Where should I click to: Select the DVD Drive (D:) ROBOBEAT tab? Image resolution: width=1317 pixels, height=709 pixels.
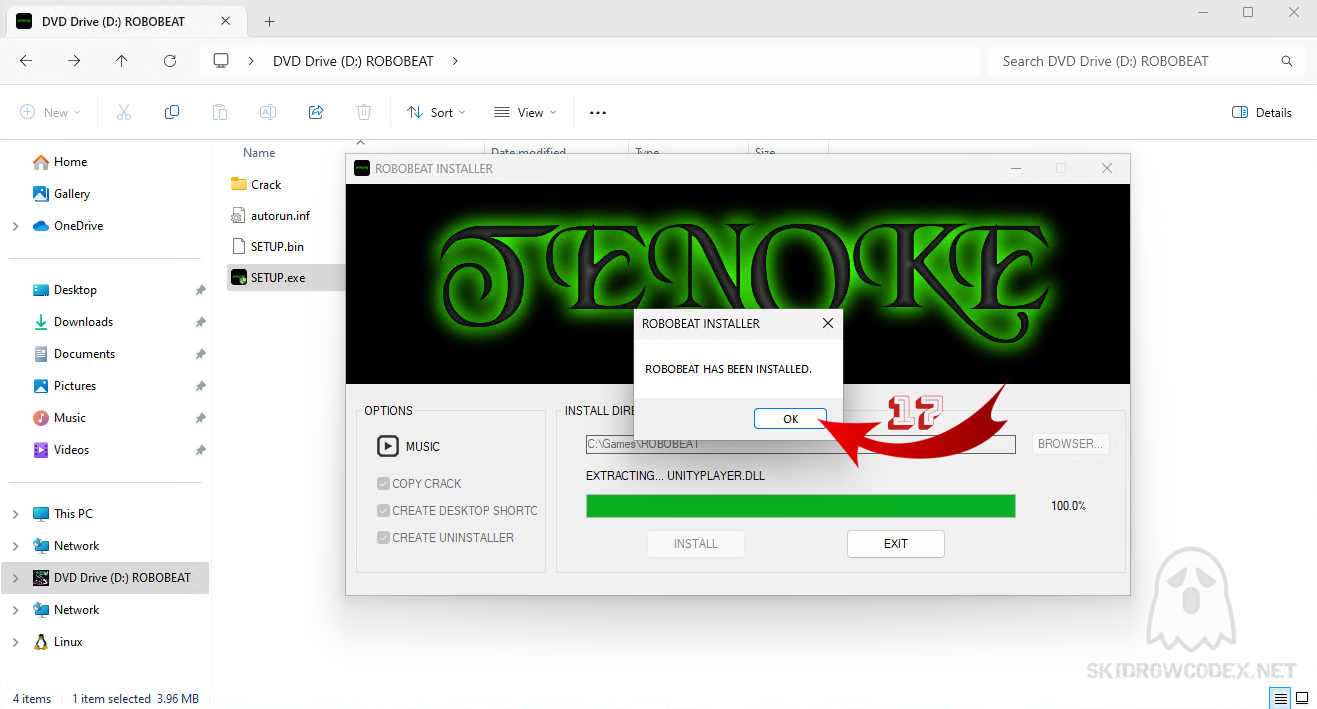127,21
